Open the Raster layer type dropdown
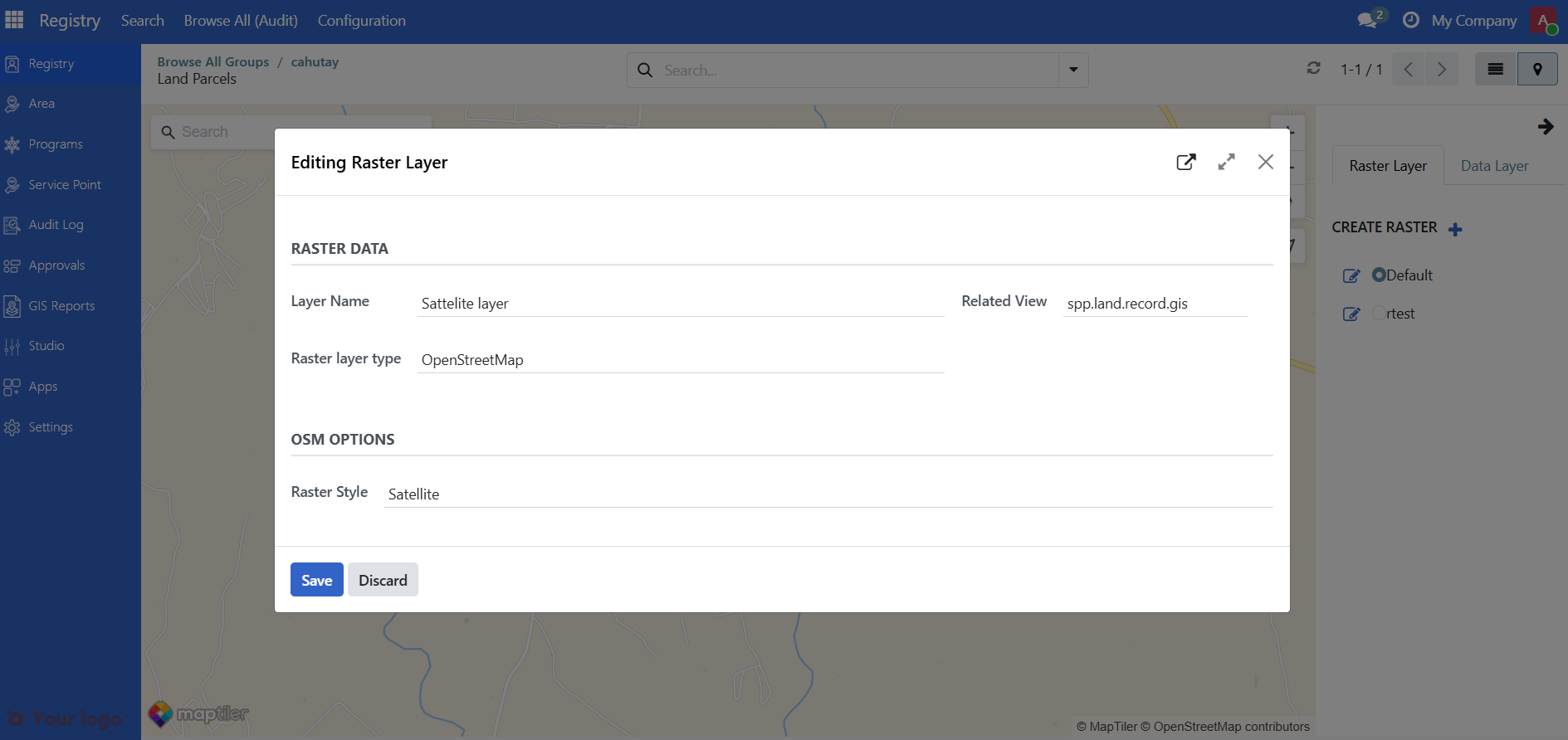This screenshot has width=1568, height=740. [x=681, y=360]
